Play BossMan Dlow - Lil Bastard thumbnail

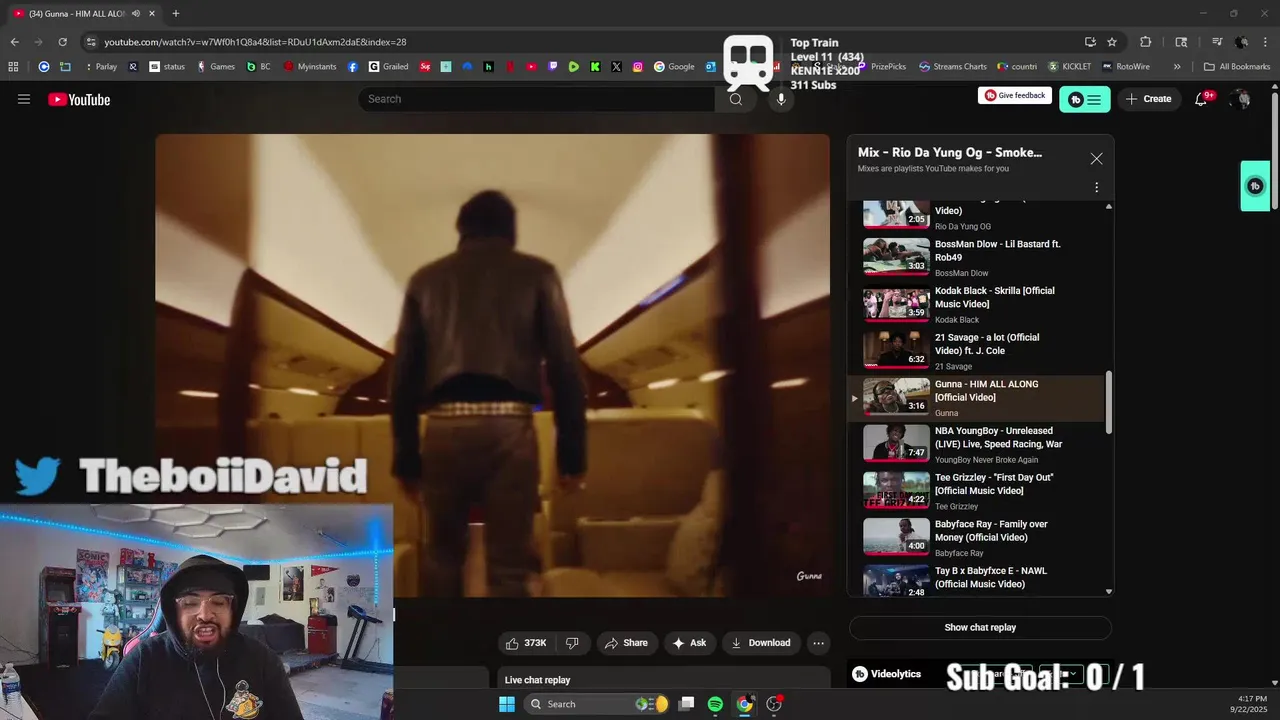(896, 257)
